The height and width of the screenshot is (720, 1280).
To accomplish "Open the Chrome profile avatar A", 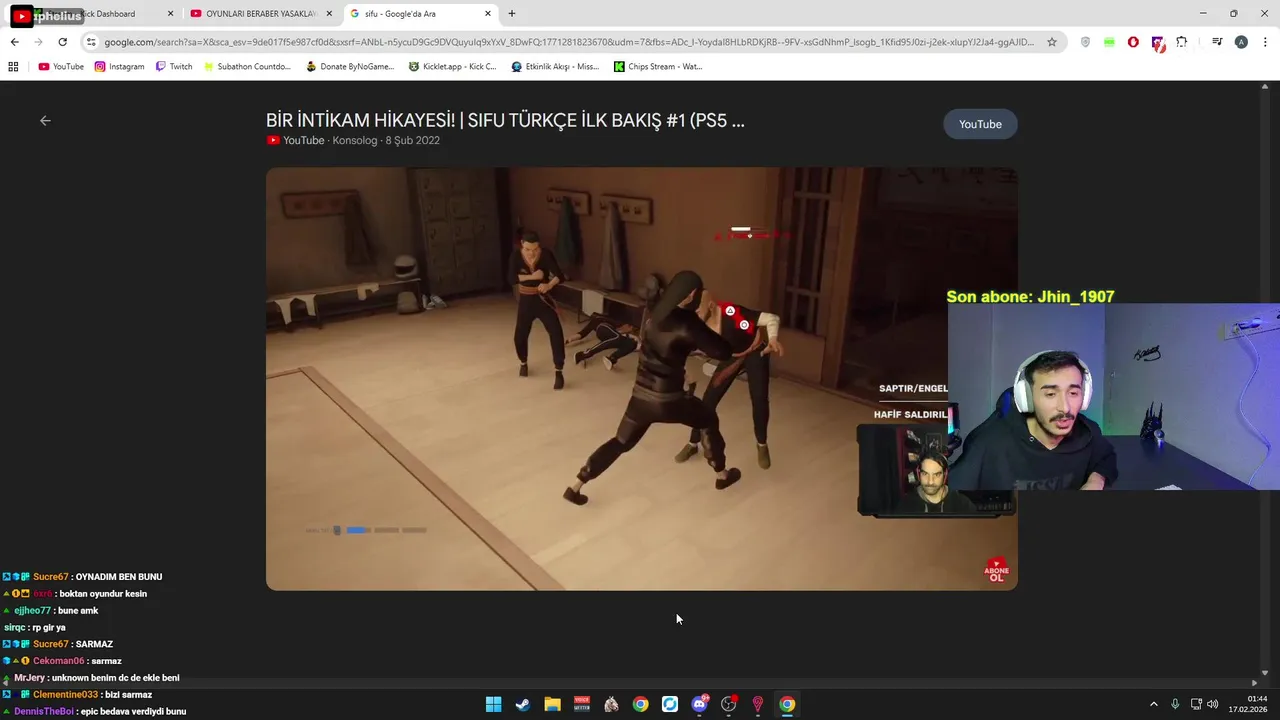I will [1241, 42].
